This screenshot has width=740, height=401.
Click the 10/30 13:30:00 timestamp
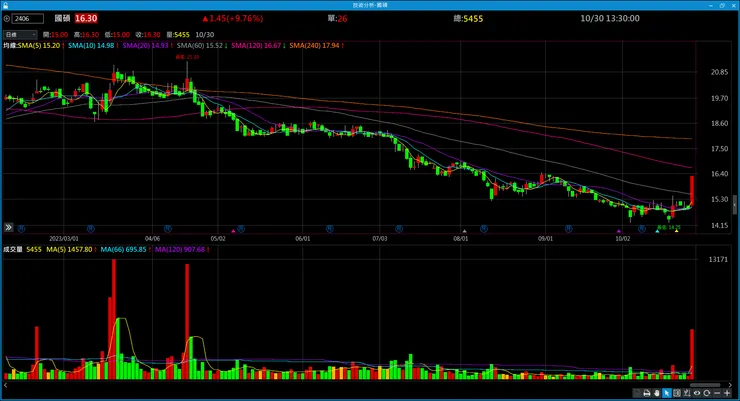pos(610,19)
